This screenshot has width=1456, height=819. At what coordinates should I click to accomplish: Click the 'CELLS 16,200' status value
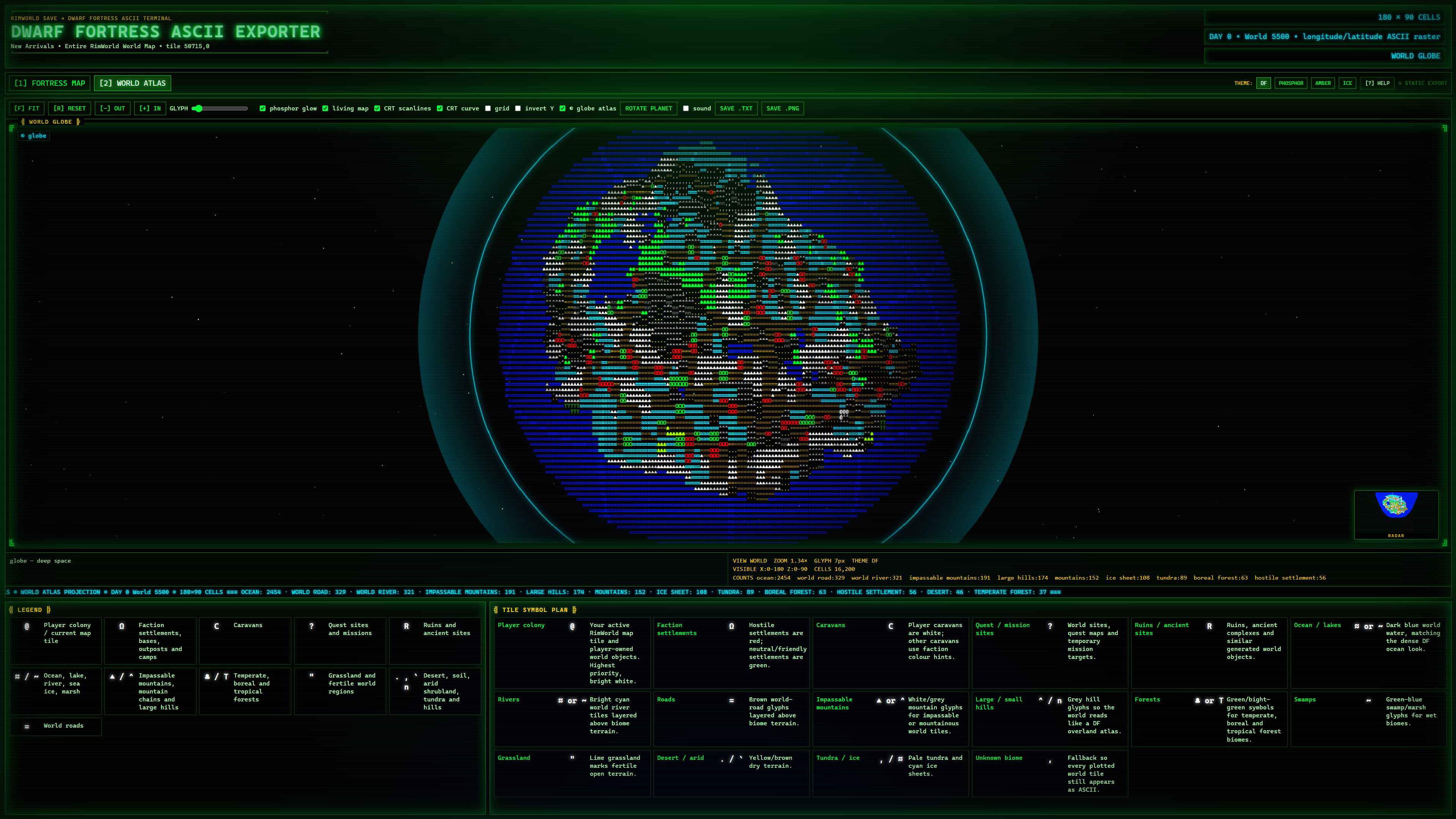click(x=834, y=569)
